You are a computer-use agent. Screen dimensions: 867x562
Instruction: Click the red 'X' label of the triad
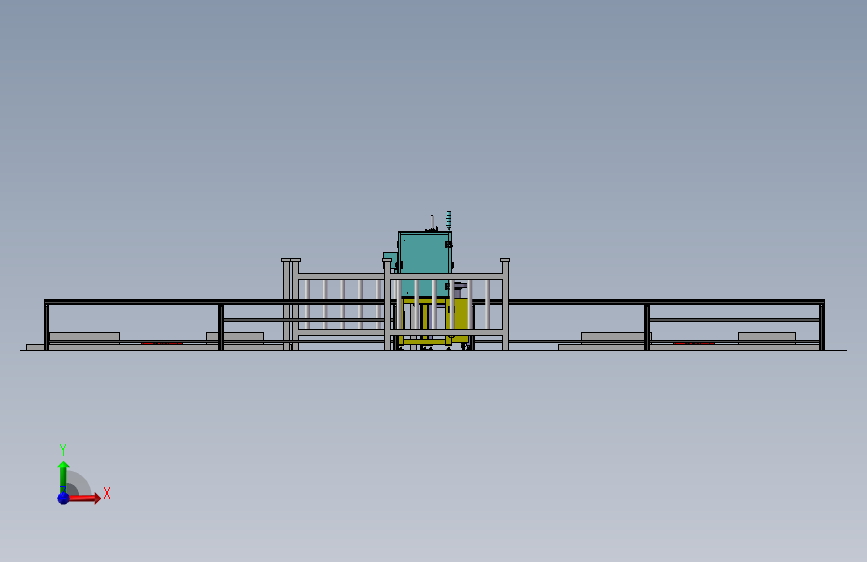tap(107, 493)
